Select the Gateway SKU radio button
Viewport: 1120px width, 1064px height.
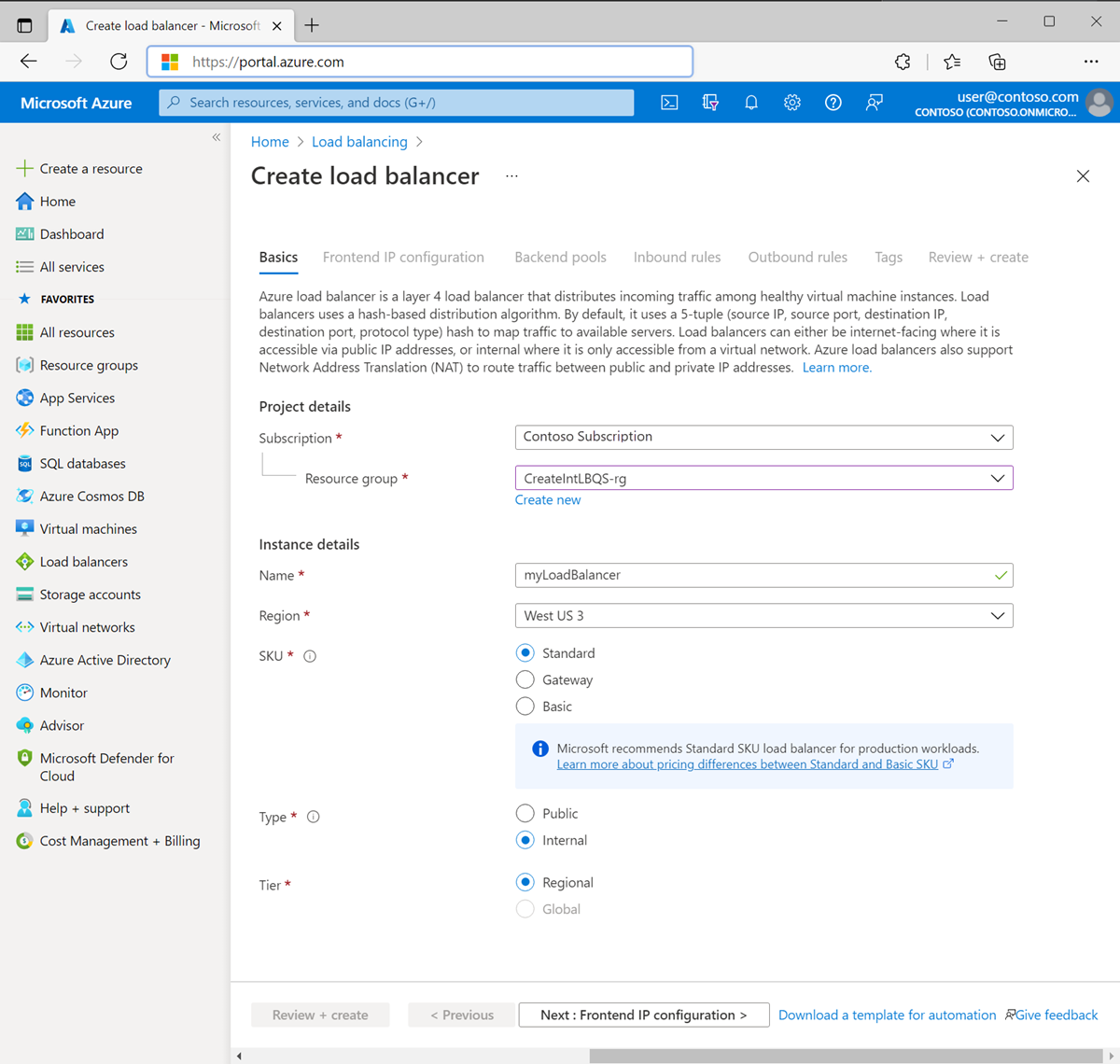click(x=525, y=679)
